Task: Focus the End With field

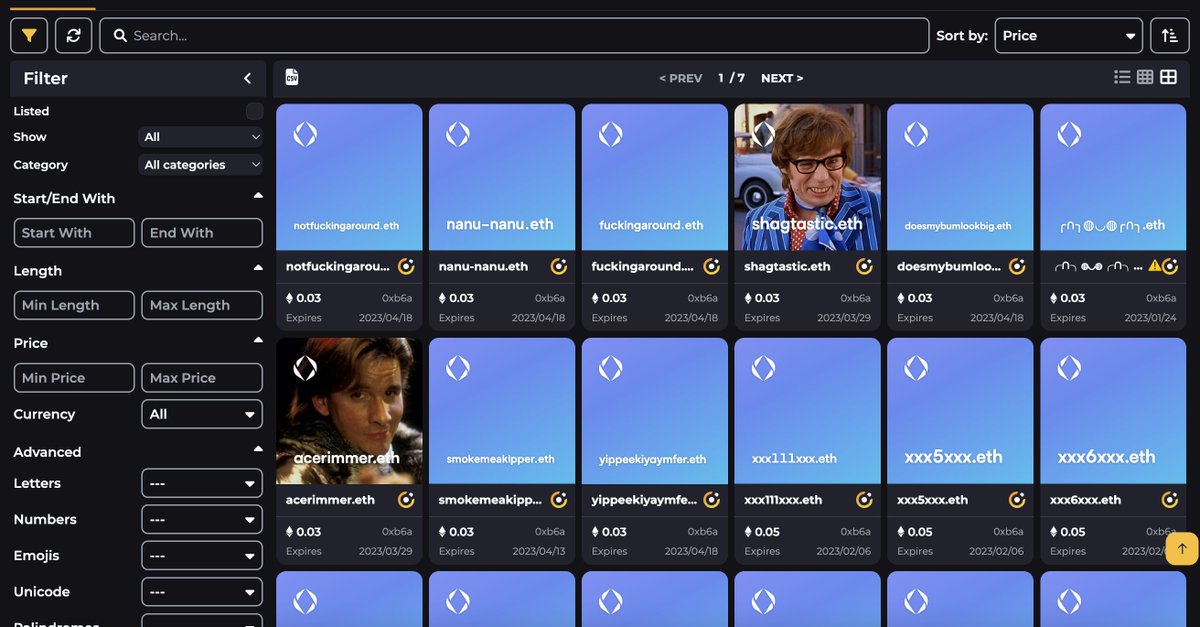Action: [x=202, y=233]
